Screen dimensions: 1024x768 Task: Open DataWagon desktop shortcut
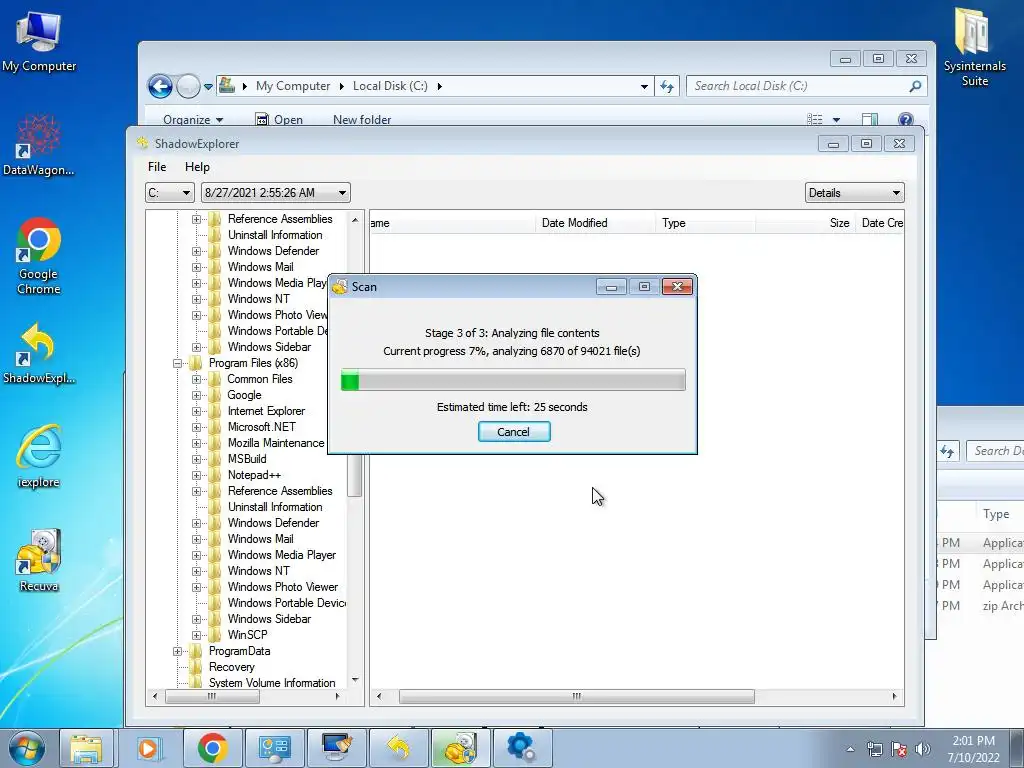click(39, 145)
